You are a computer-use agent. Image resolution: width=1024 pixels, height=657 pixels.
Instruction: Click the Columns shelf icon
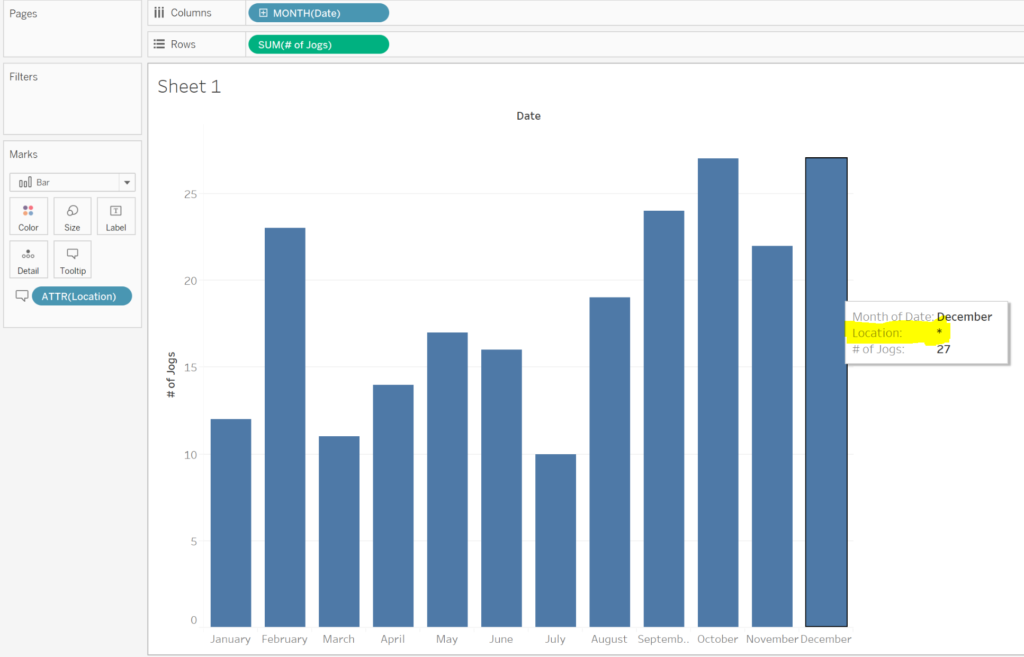click(x=159, y=13)
